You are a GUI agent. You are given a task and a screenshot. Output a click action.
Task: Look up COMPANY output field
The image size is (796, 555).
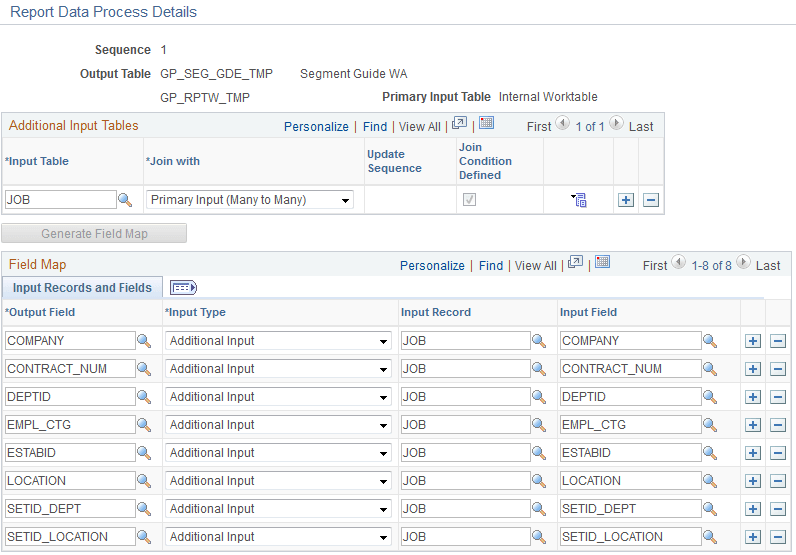[x=144, y=341]
